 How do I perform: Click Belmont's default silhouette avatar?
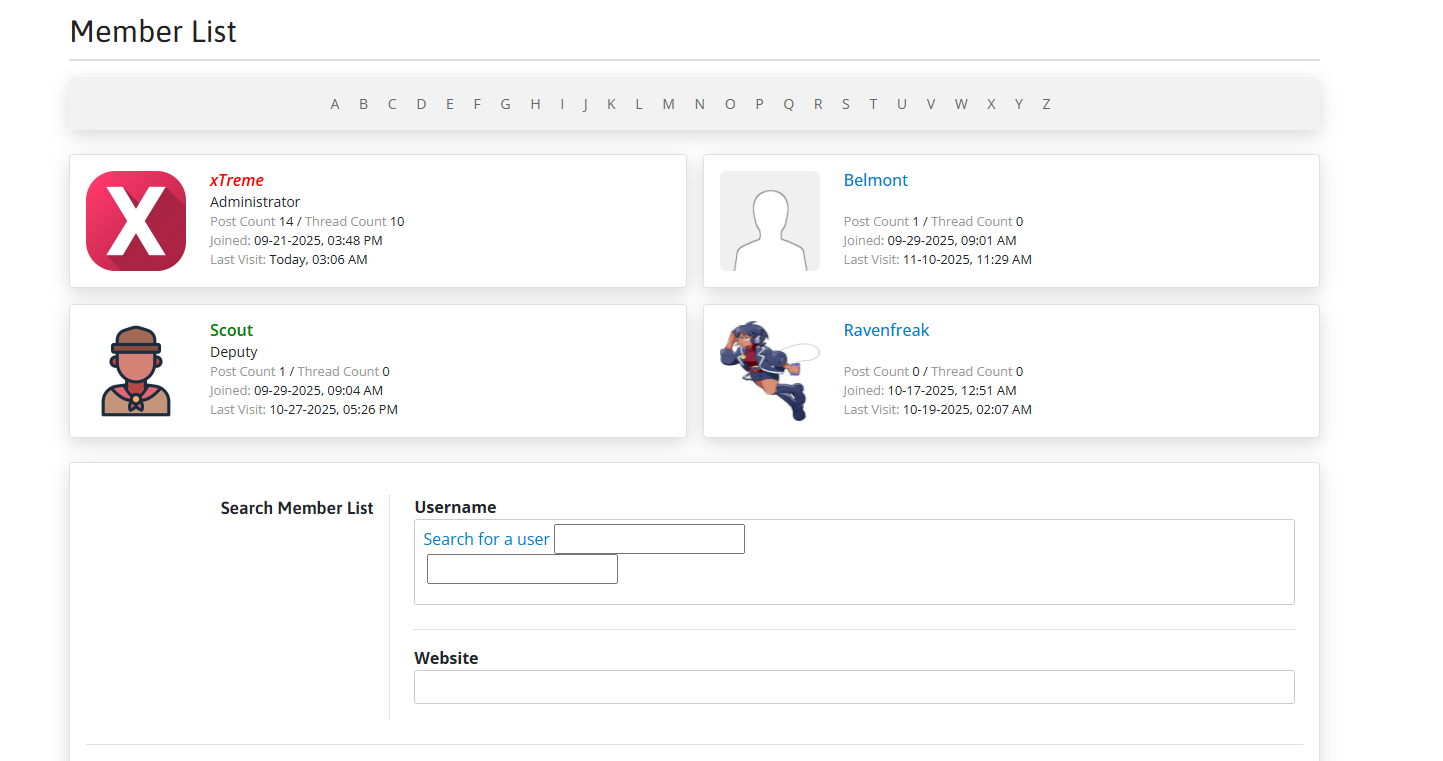coord(769,221)
